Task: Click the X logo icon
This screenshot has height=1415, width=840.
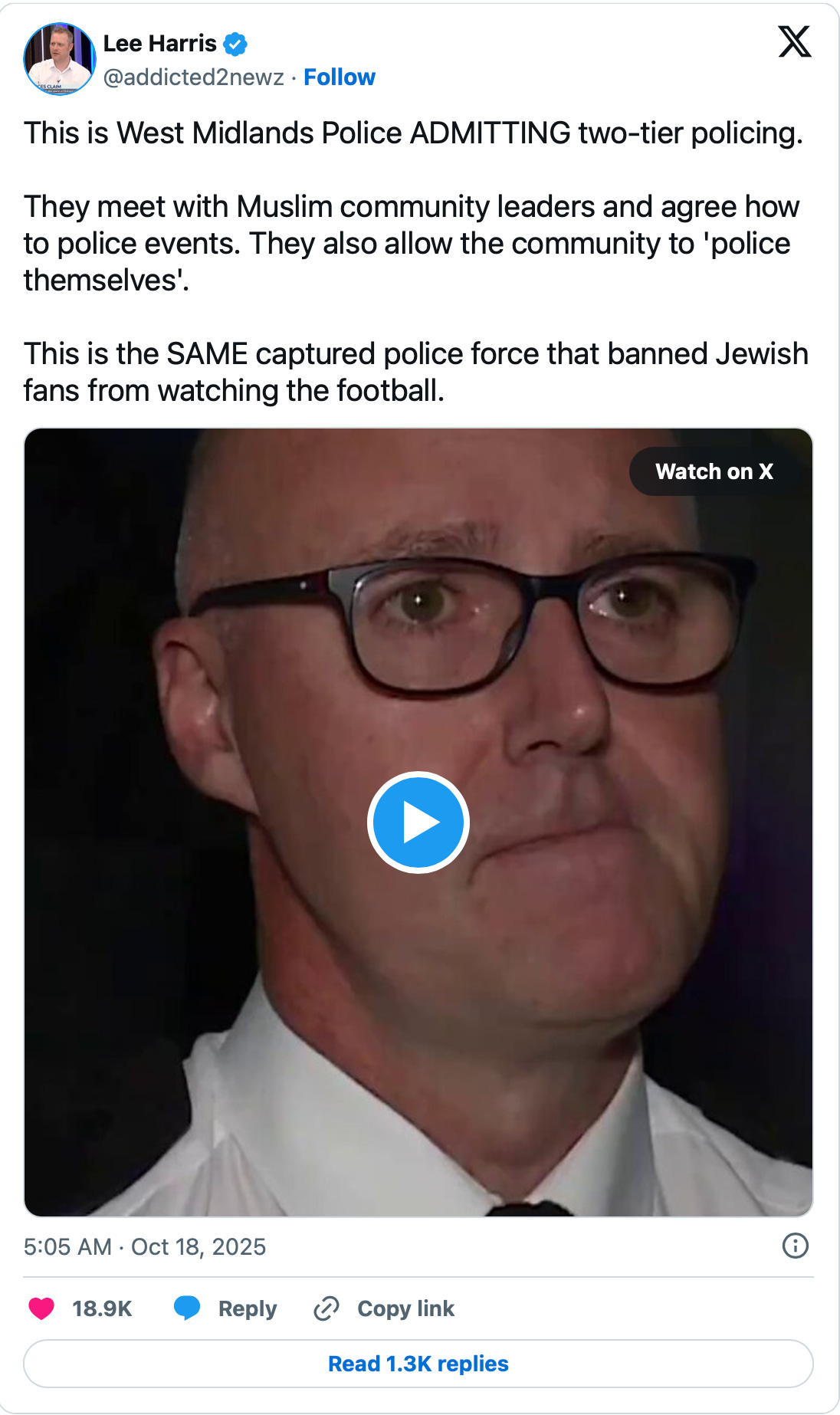Action: [795, 41]
